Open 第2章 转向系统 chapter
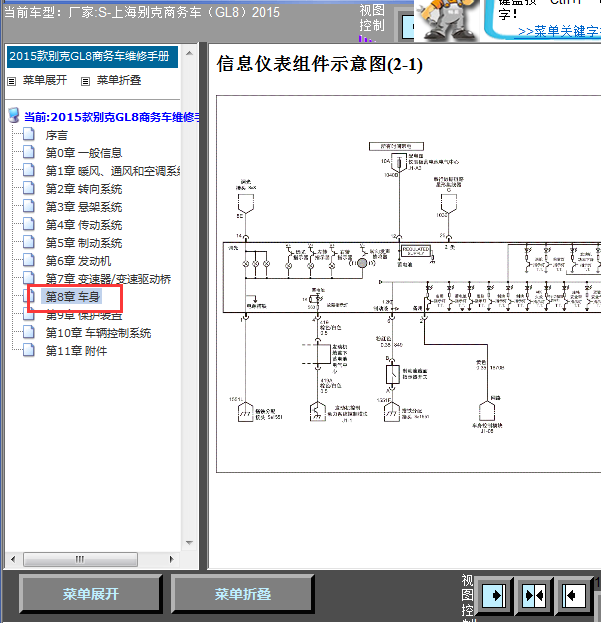 pos(84,189)
